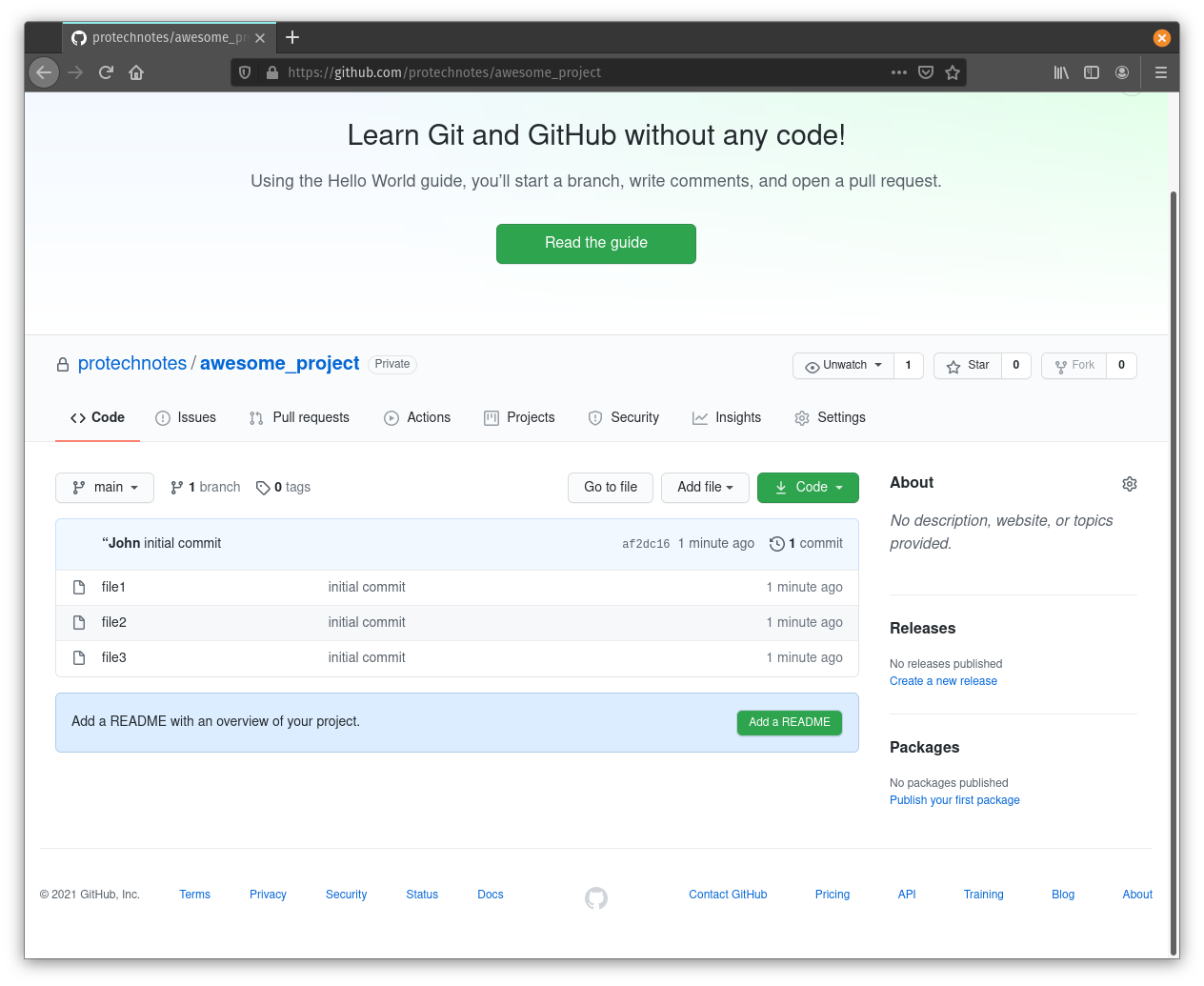Toggle the Unwatch notifications button
The image size is (1204, 986).
tap(844, 366)
